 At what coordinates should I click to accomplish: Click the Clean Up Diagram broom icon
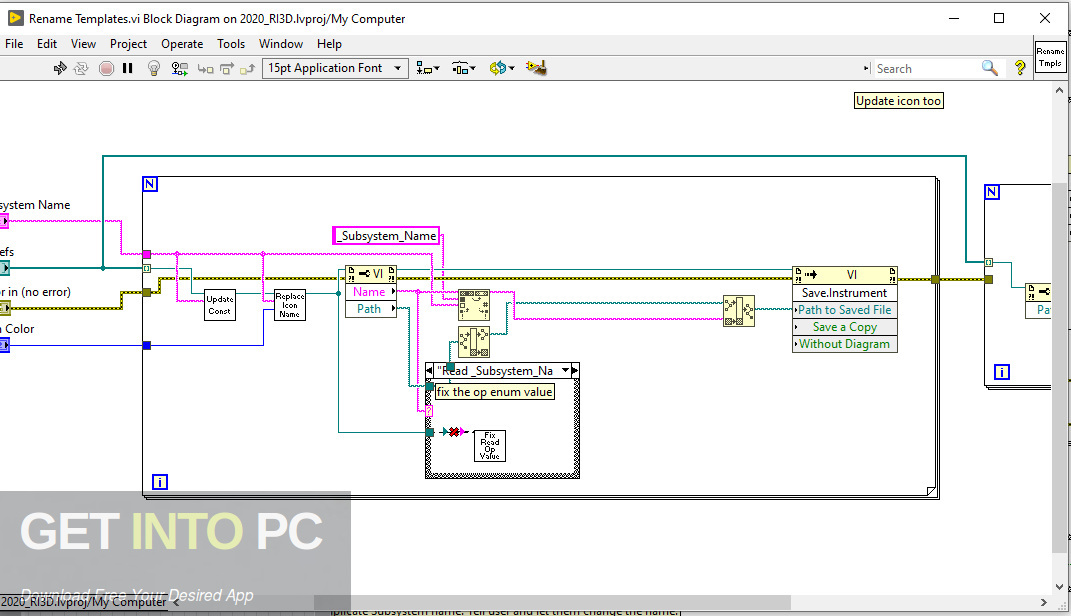pos(536,68)
